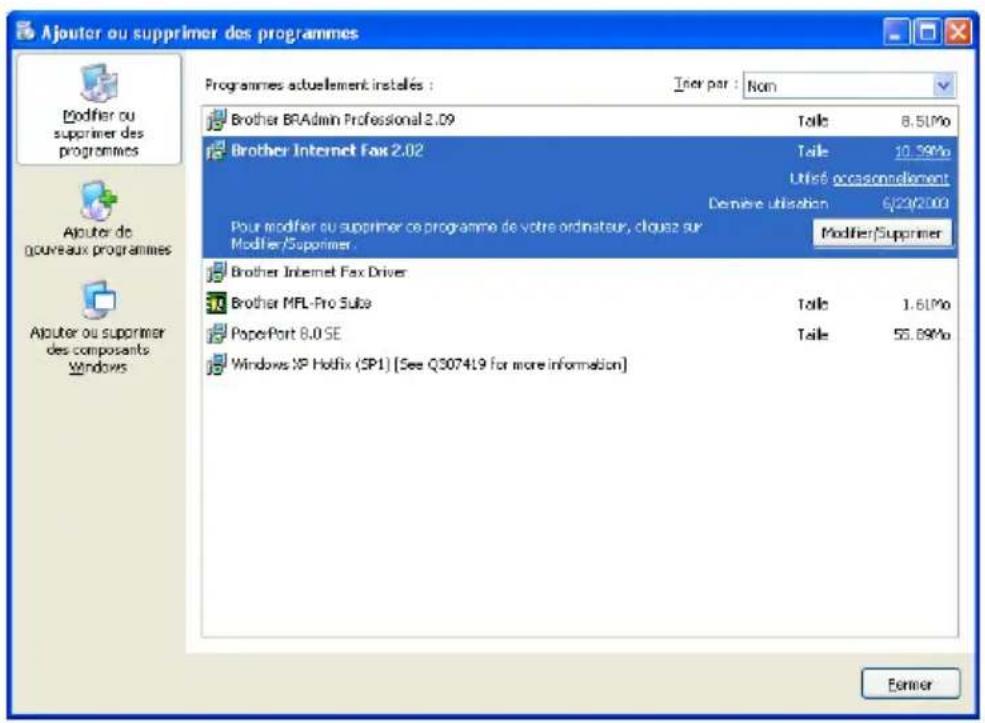Viewport: 985px width, 723px height.
Task: Select Brother MFL-Pro Suite entry text
Action: [x=301, y=303]
